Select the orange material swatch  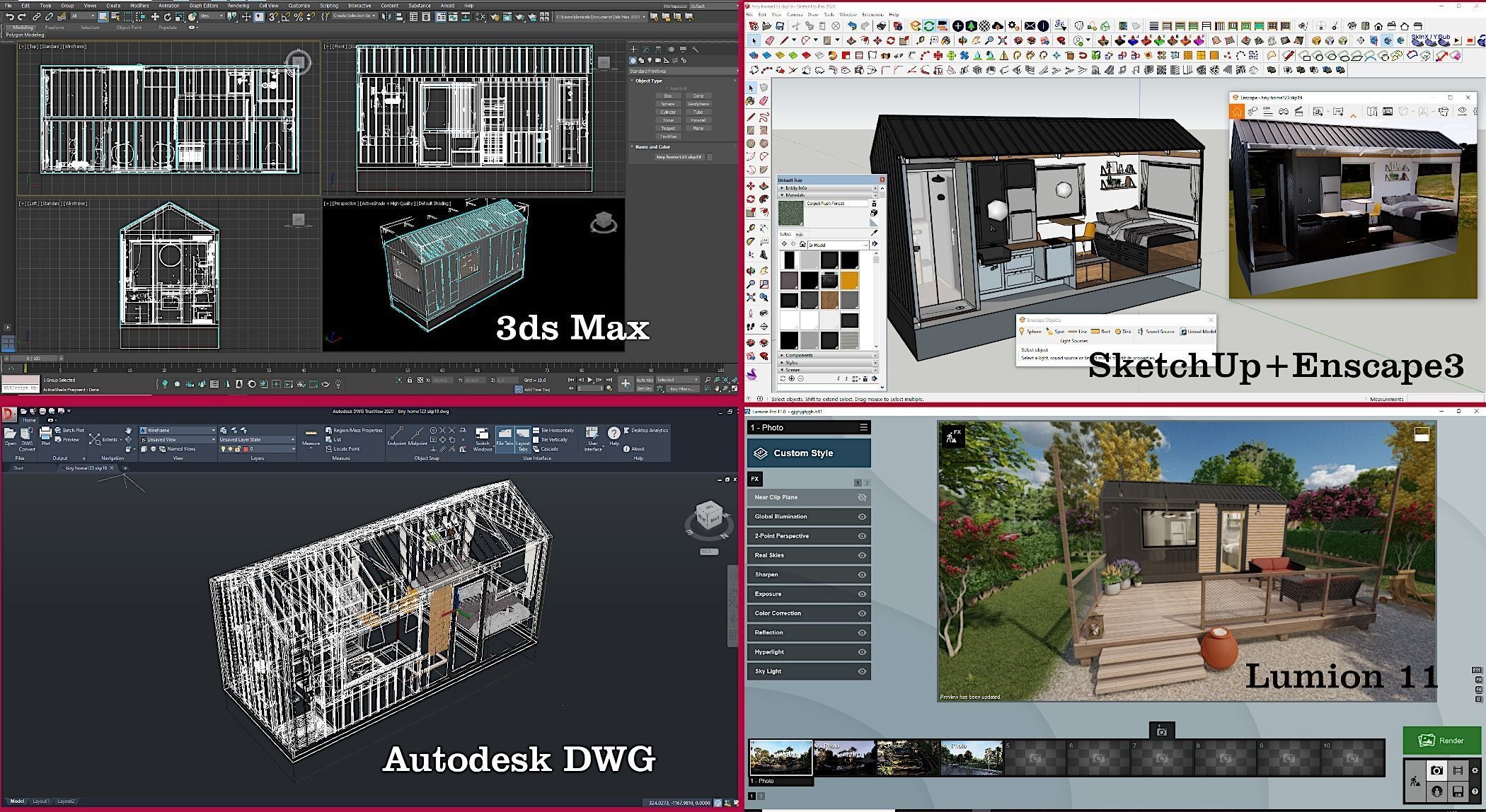tap(849, 281)
